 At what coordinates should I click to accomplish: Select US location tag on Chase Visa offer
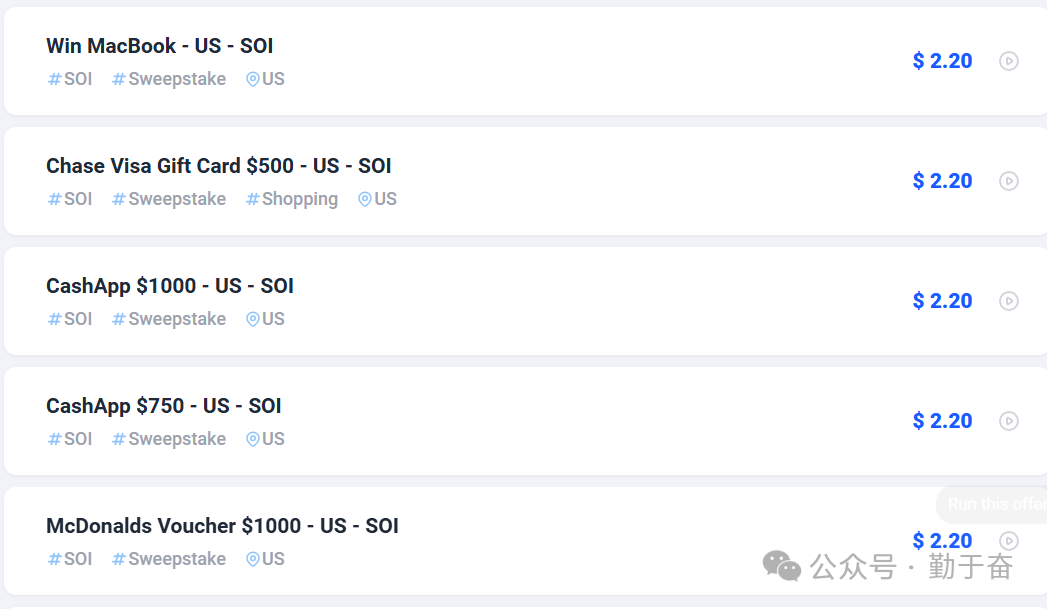[377, 199]
